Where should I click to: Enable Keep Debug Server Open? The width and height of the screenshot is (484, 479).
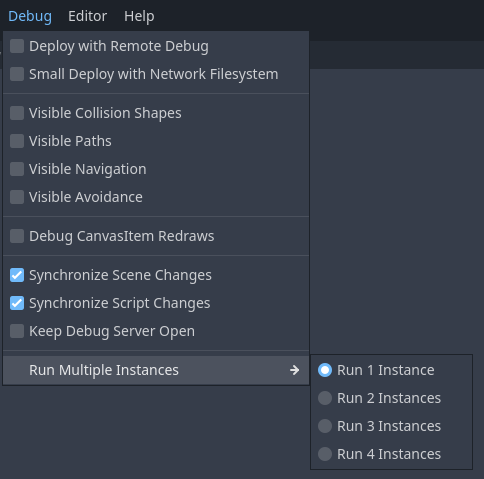156,331
